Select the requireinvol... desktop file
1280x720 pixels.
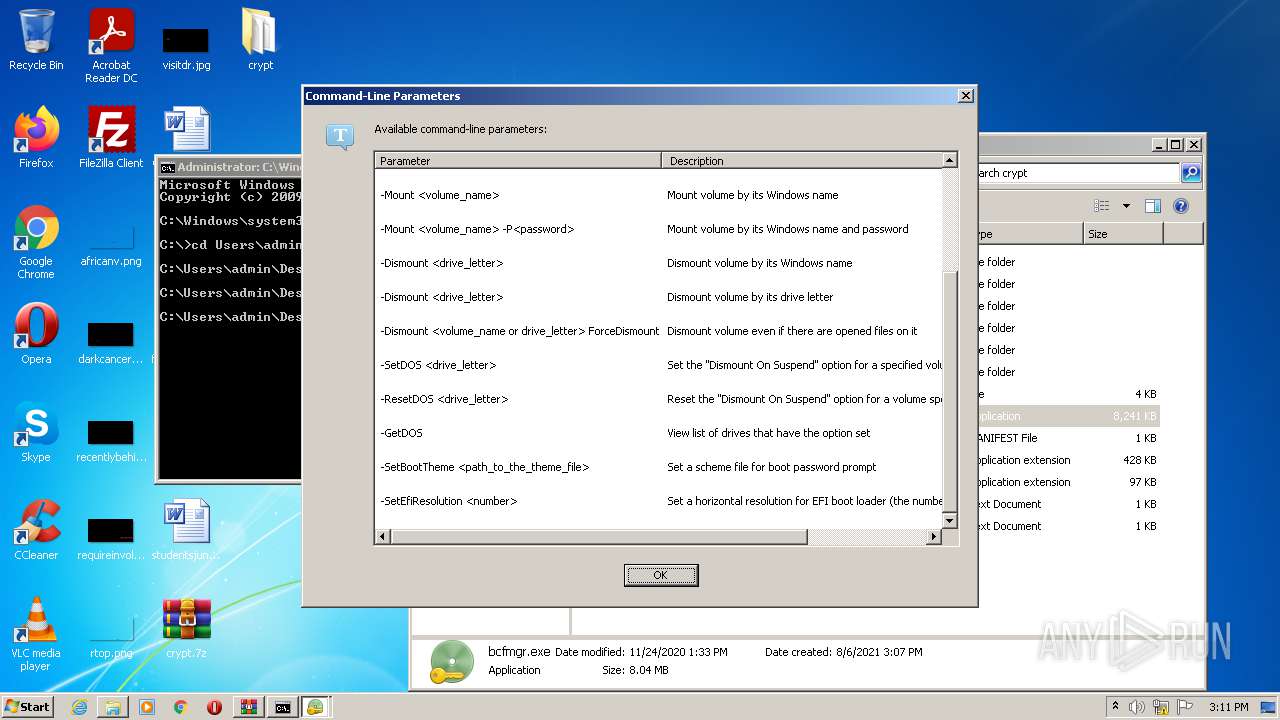pyautogui.click(x=111, y=538)
